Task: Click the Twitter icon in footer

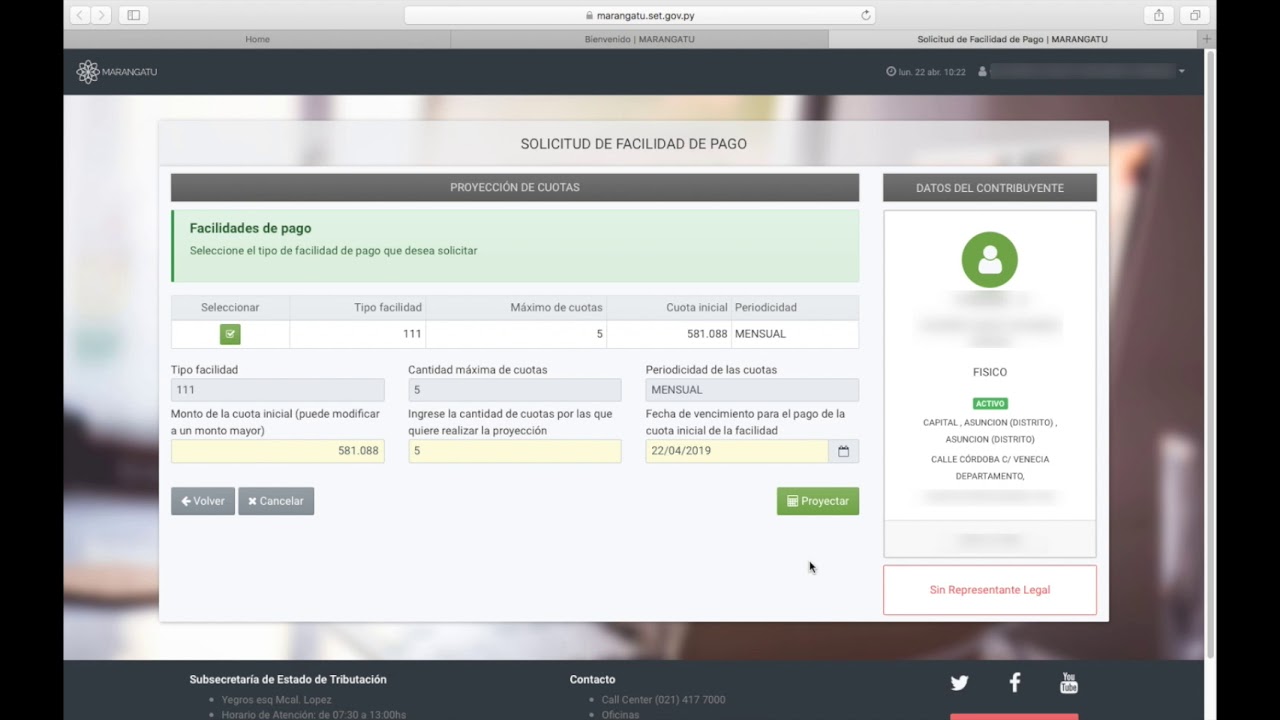Action: [x=959, y=683]
